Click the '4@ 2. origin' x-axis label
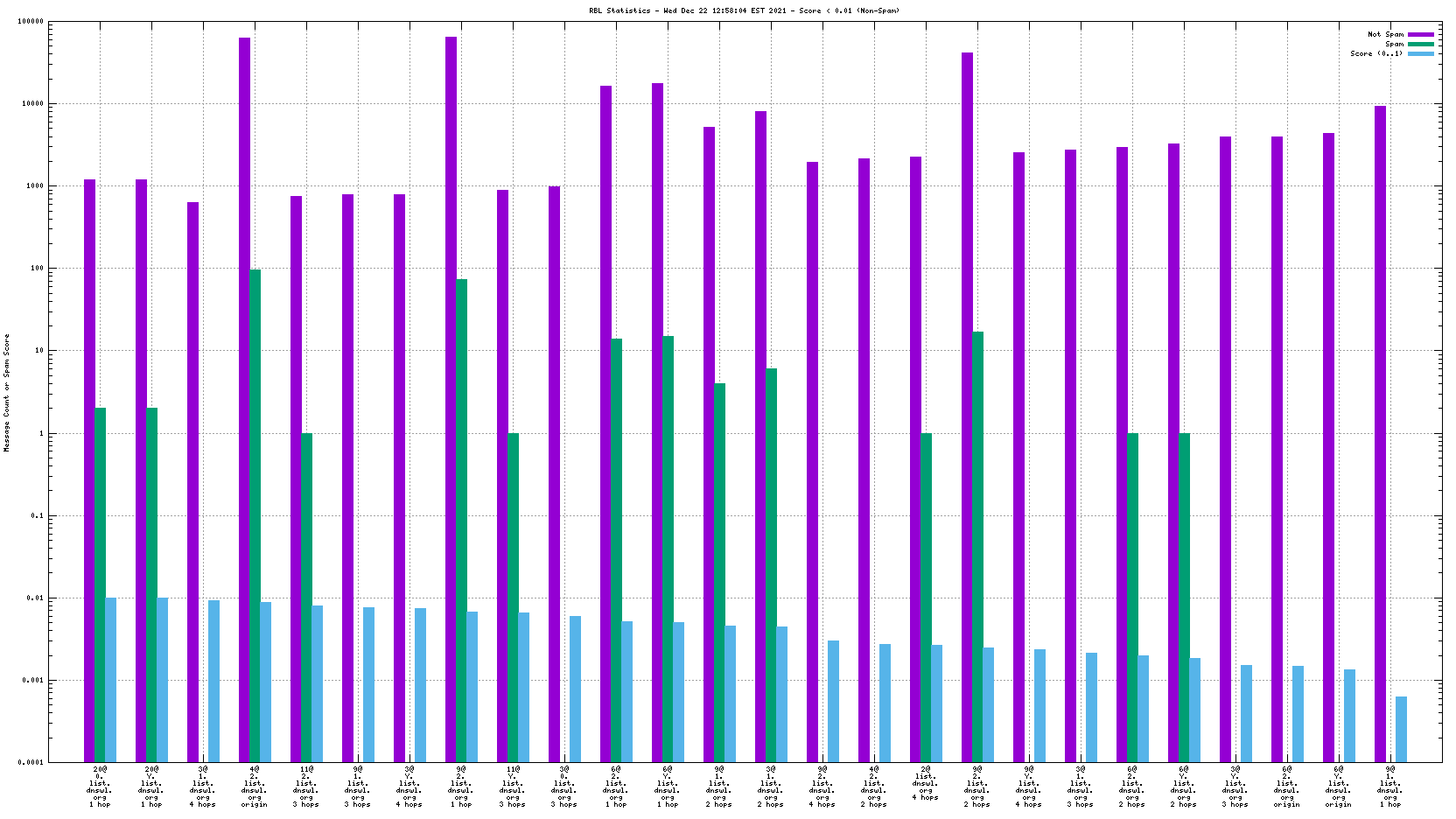The height and width of the screenshot is (819, 1456). [x=255, y=787]
